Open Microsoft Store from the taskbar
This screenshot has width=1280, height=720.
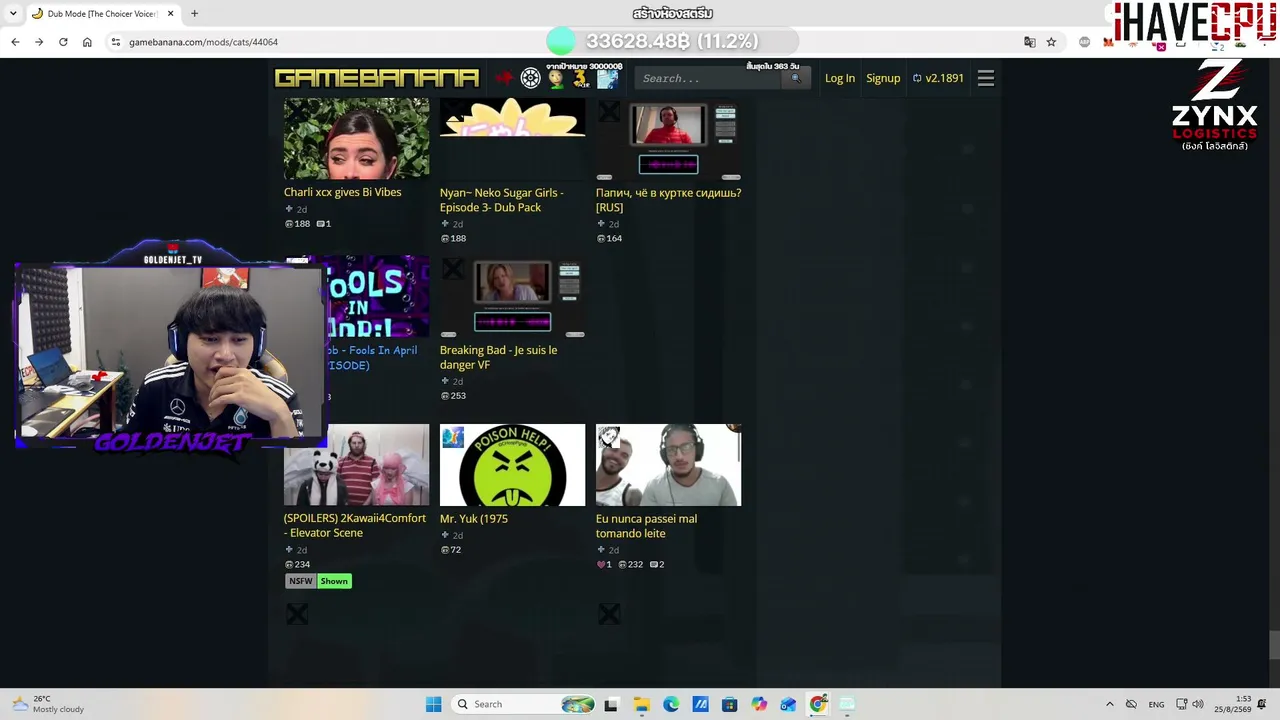729,704
